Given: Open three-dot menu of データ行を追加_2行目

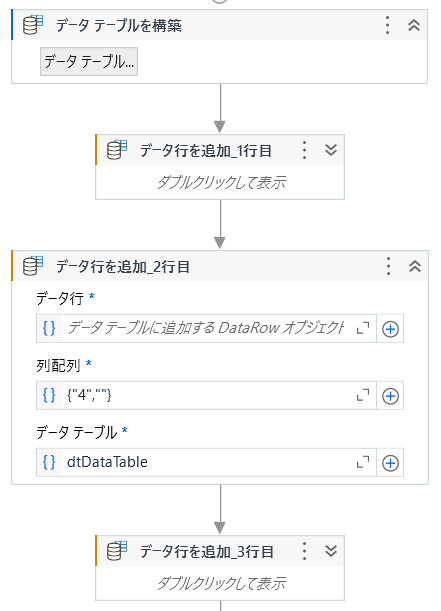Looking at the screenshot, I should (388, 266).
